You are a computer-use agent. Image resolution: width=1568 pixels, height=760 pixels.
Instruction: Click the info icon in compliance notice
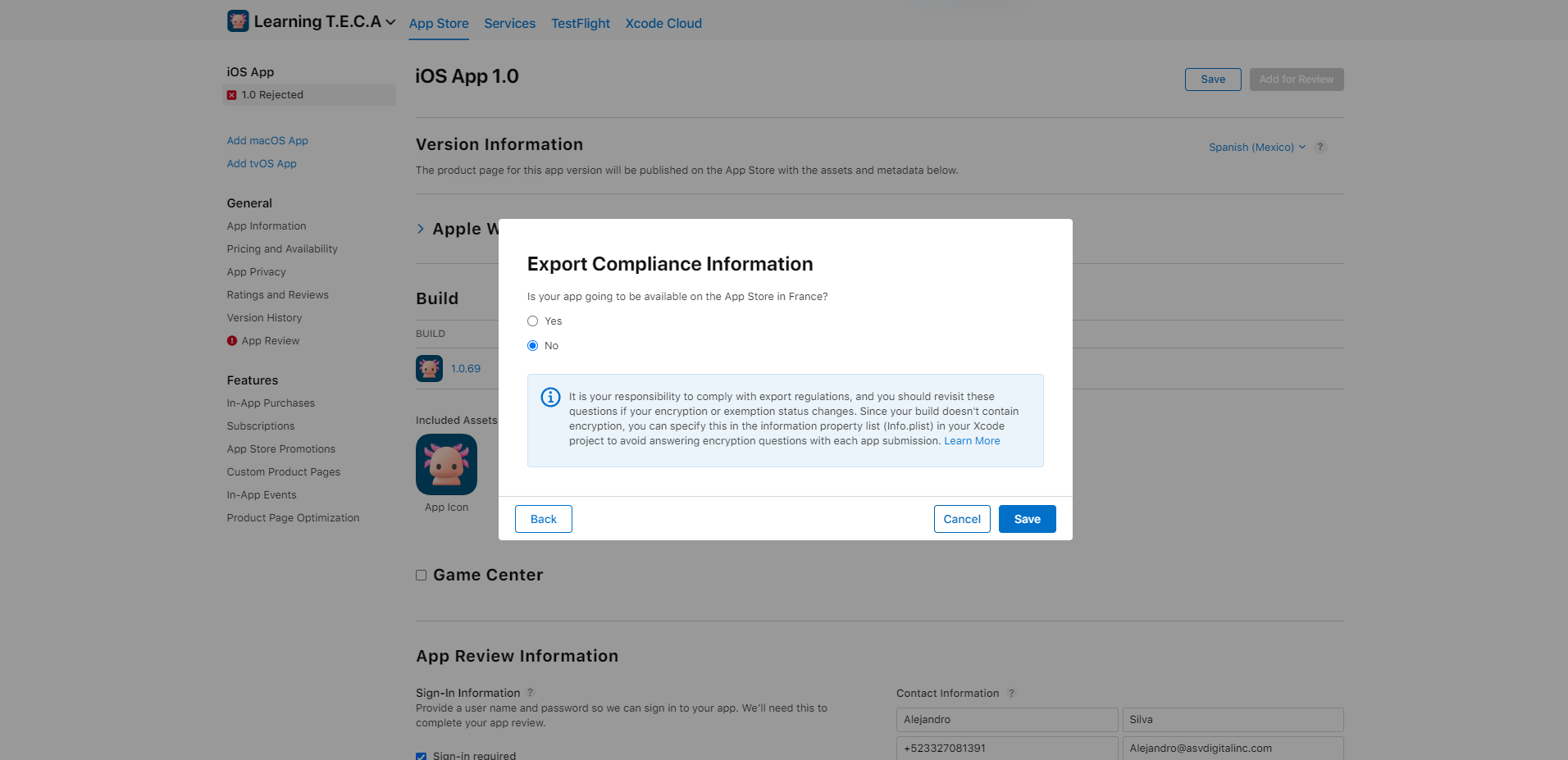coord(550,398)
